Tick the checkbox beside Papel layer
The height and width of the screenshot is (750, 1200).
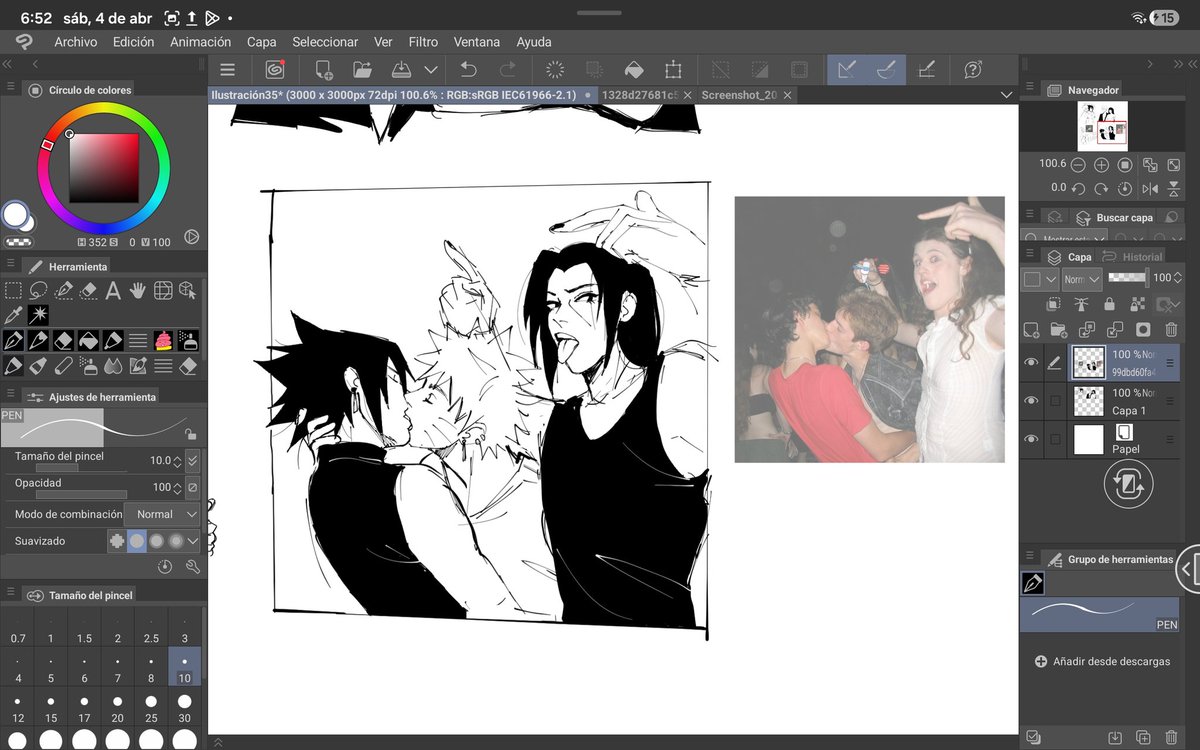1055,439
